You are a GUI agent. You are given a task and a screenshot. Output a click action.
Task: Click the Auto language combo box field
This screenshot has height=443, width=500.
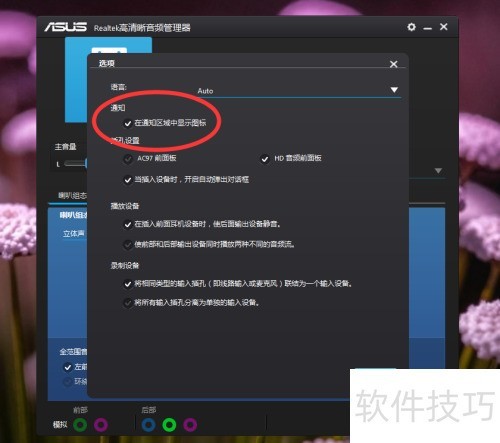pos(299,91)
